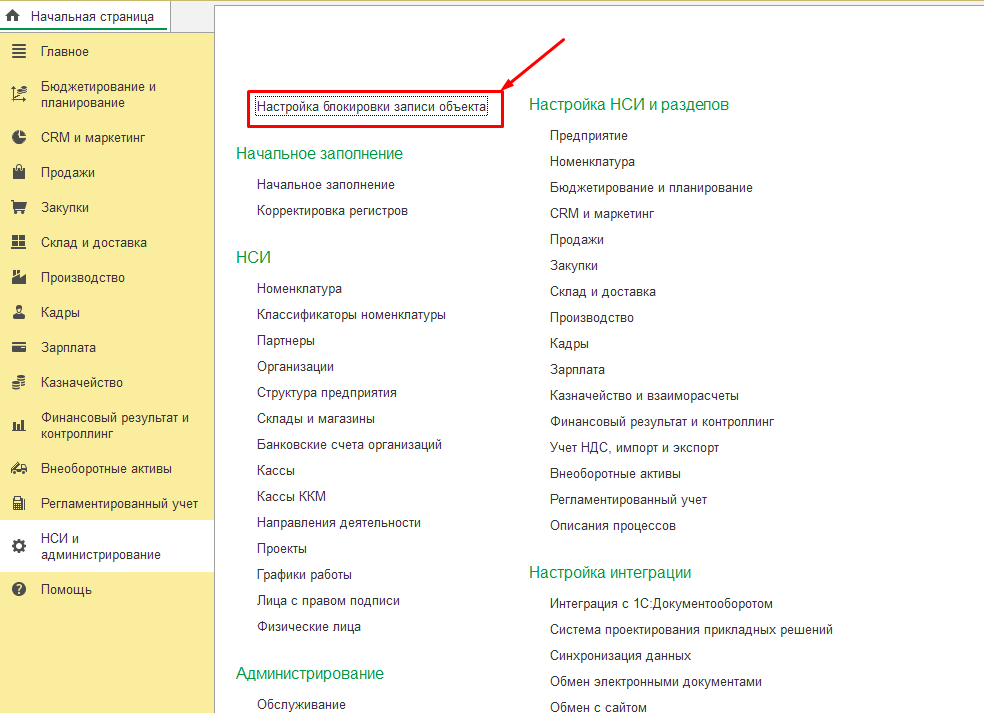Screen dimensions: 984x713
Task: Open the Проекты link
Action: pos(282,549)
